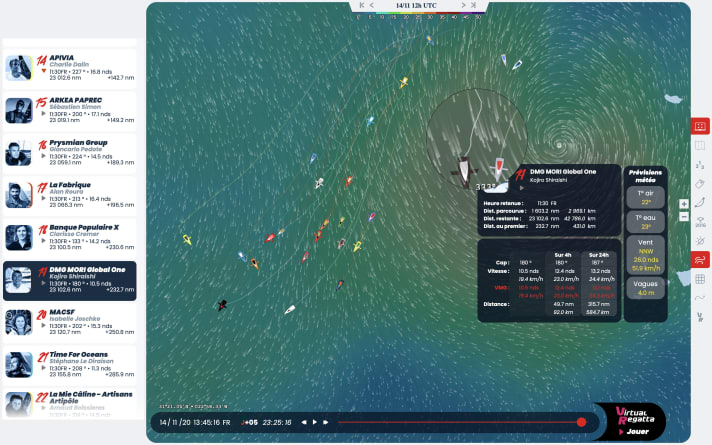
Task: Click the triangle arrow on MACSF card
Action: click(44, 326)
